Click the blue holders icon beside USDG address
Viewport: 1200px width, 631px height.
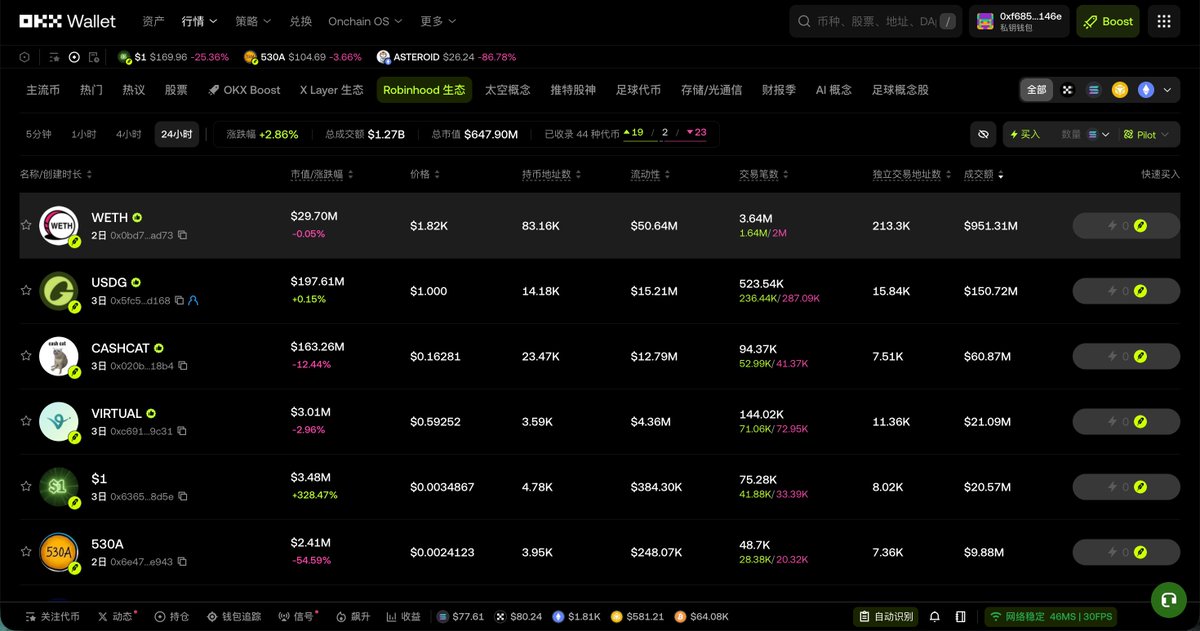click(x=193, y=301)
